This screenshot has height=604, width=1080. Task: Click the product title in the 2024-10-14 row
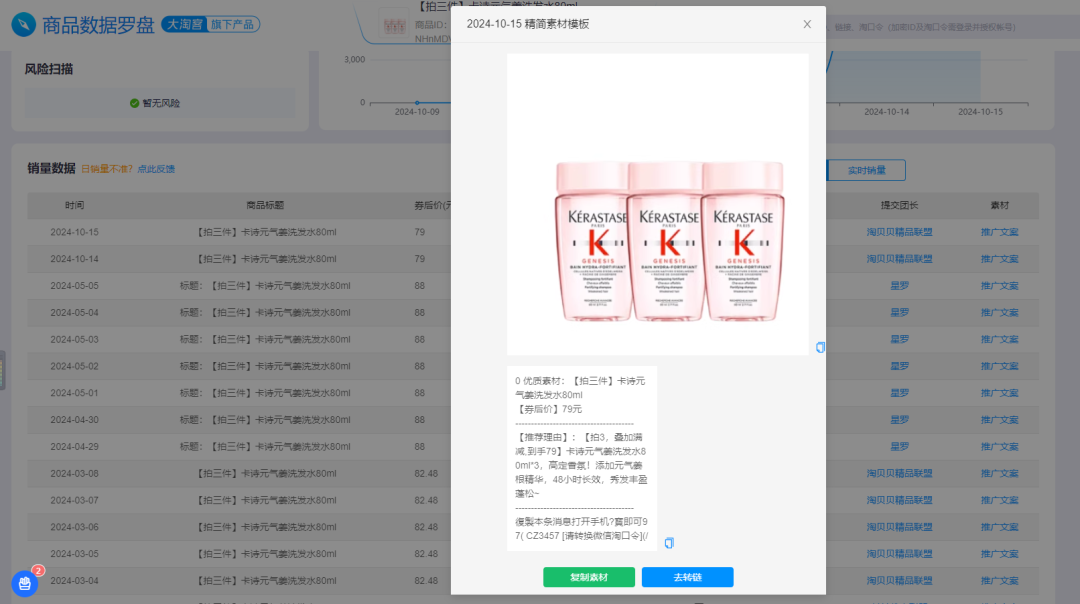[x=265, y=259]
